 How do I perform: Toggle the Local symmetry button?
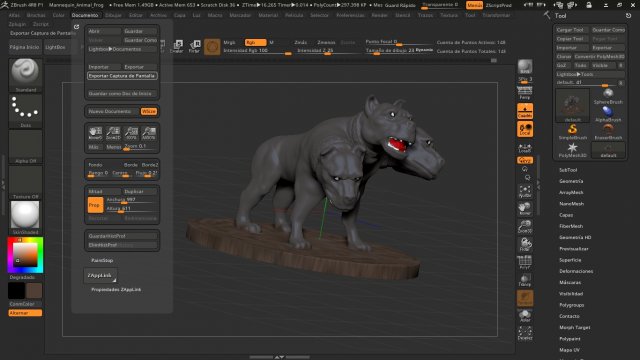coord(525,129)
